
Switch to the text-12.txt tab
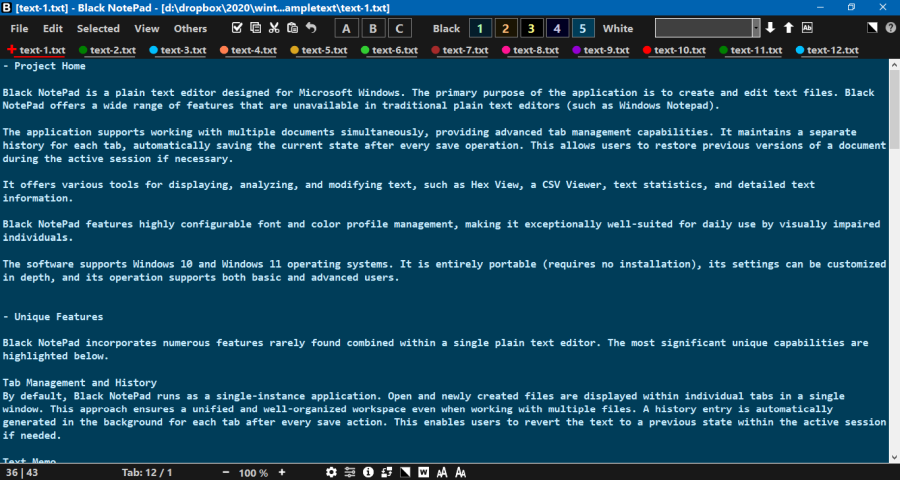[x=827, y=50]
